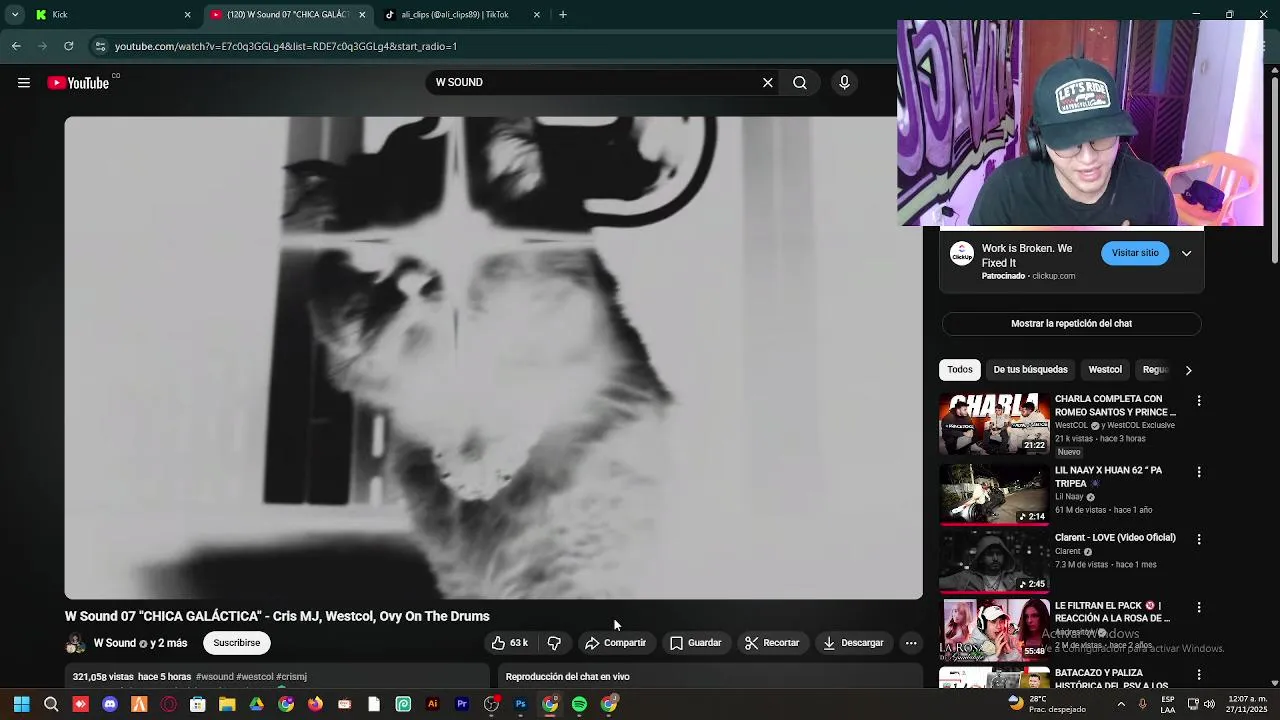1280x720 pixels.
Task: Open the tab search dropdown arrow
Action: pos(15,15)
